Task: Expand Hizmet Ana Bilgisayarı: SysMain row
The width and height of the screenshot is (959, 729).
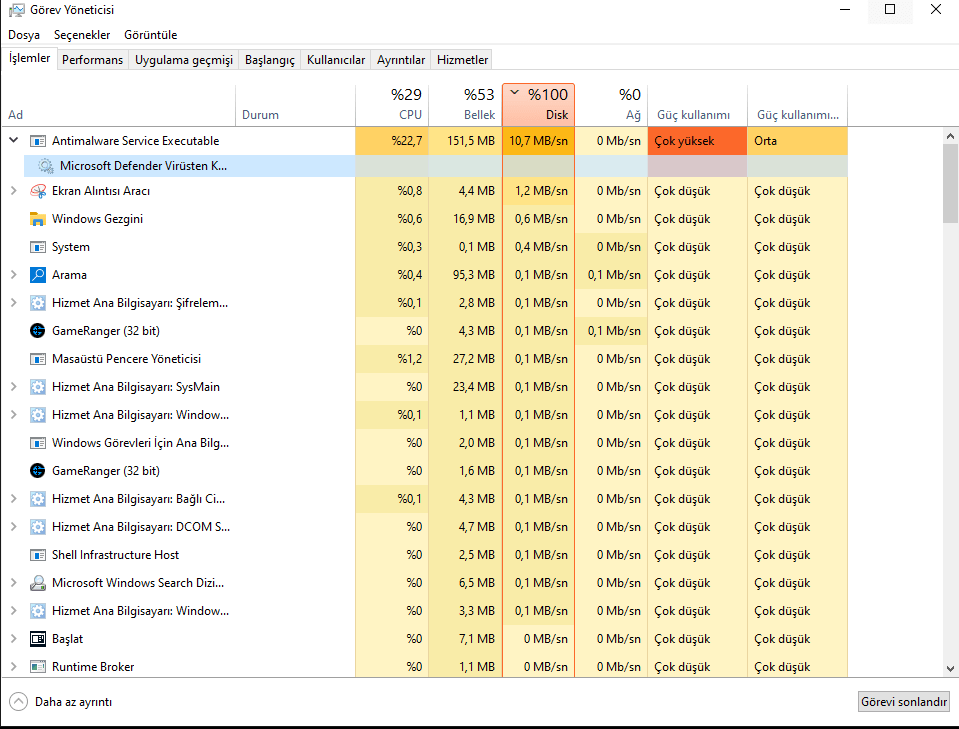Action: point(13,387)
